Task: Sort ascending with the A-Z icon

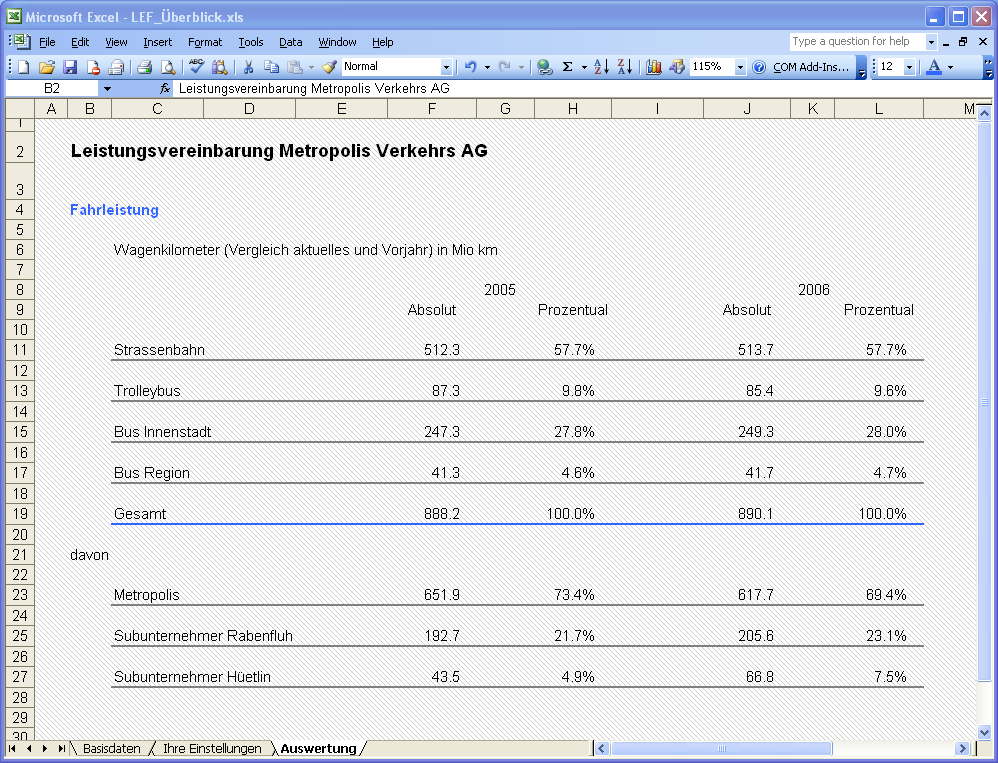Action: pos(601,67)
